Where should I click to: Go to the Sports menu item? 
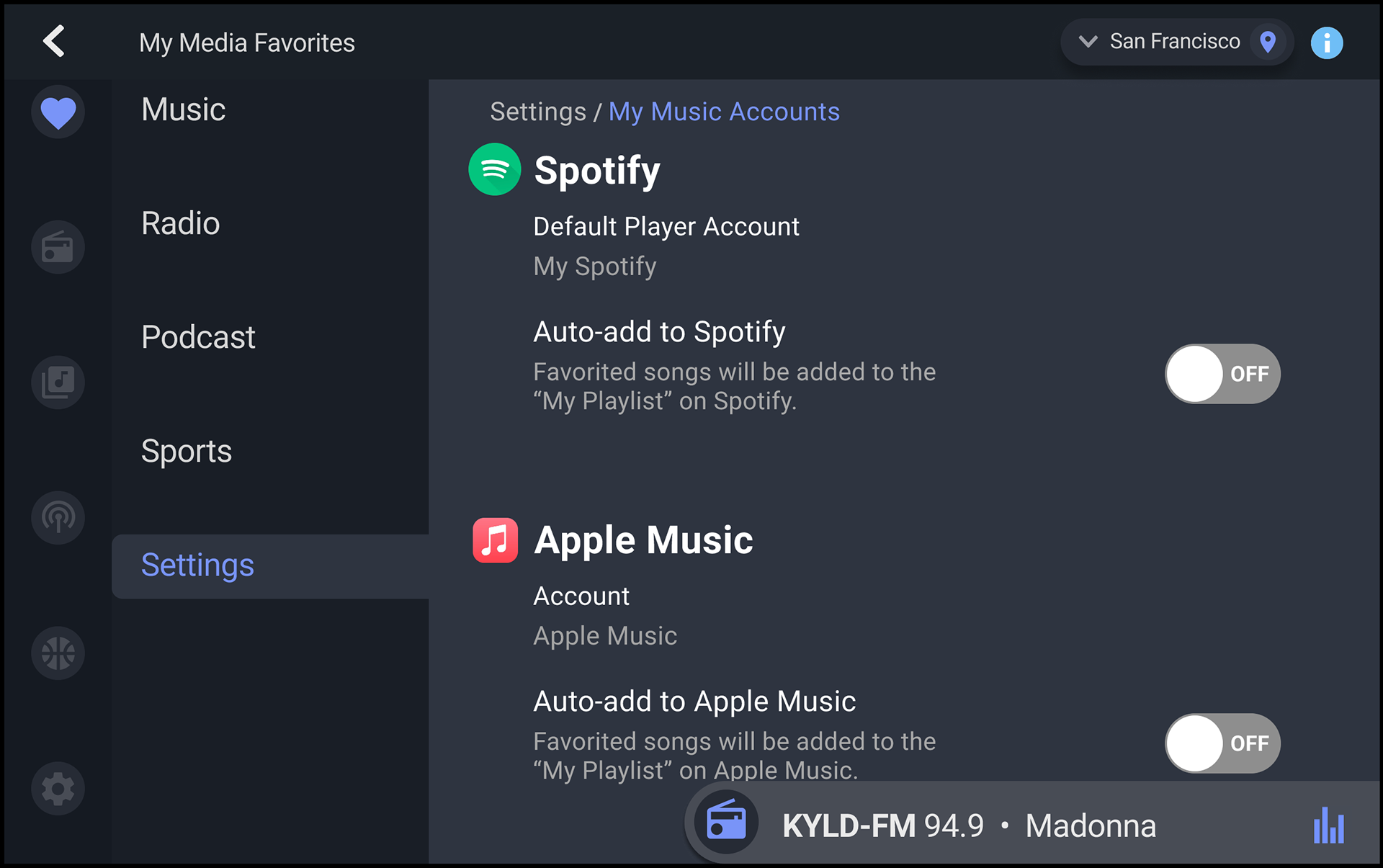(x=187, y=452)
